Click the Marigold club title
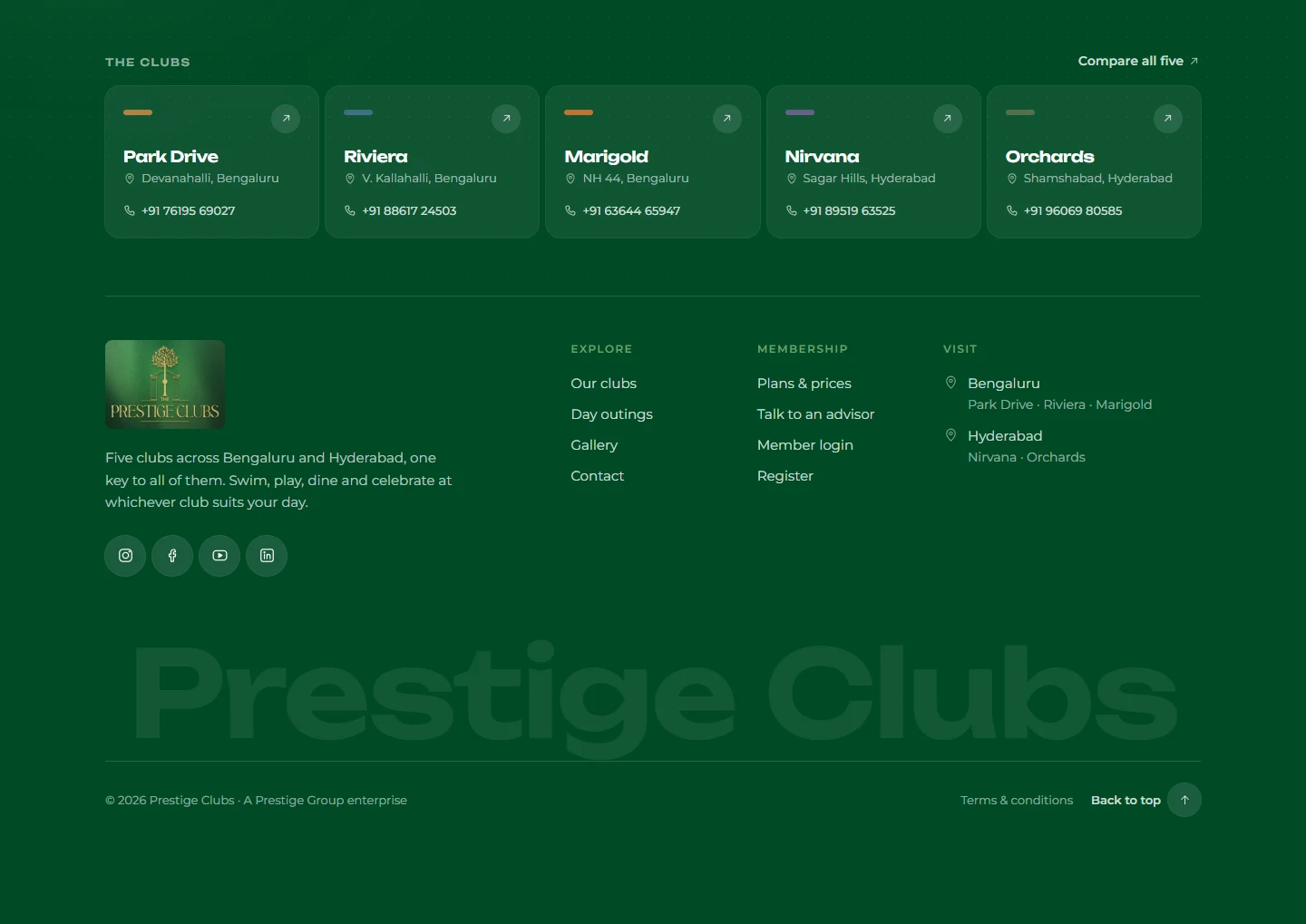Screen dimensions: 1306x924 coord(607,157)
